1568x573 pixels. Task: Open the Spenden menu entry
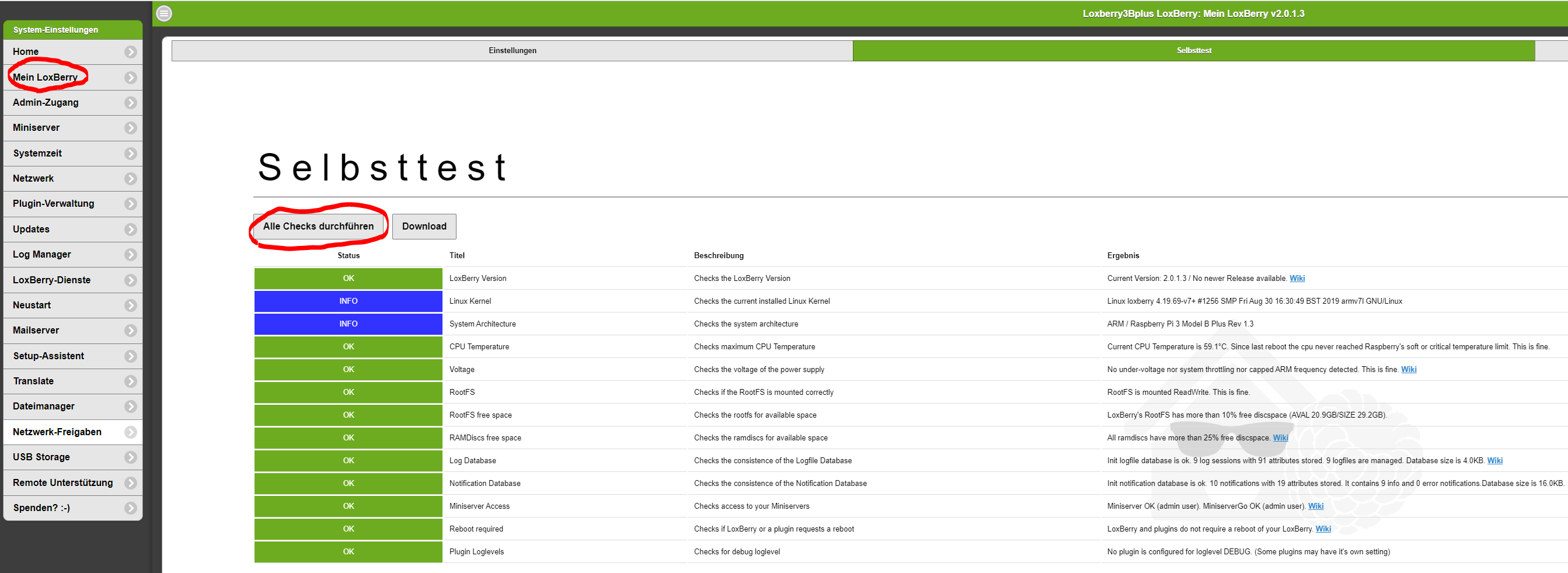pyautogui.click(x=73, y=508)
